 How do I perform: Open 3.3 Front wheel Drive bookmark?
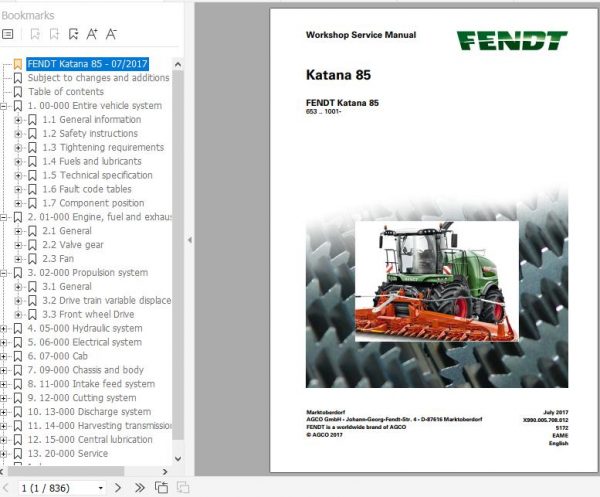click(88, 314)
